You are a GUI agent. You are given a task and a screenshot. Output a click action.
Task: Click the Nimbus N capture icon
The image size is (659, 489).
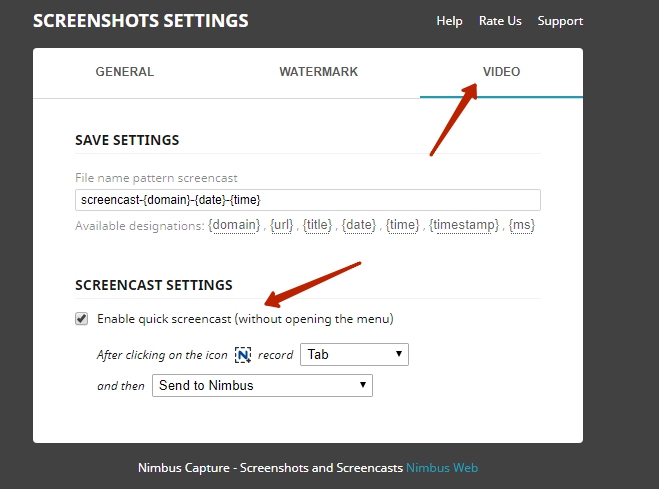(x=243, y=355)
